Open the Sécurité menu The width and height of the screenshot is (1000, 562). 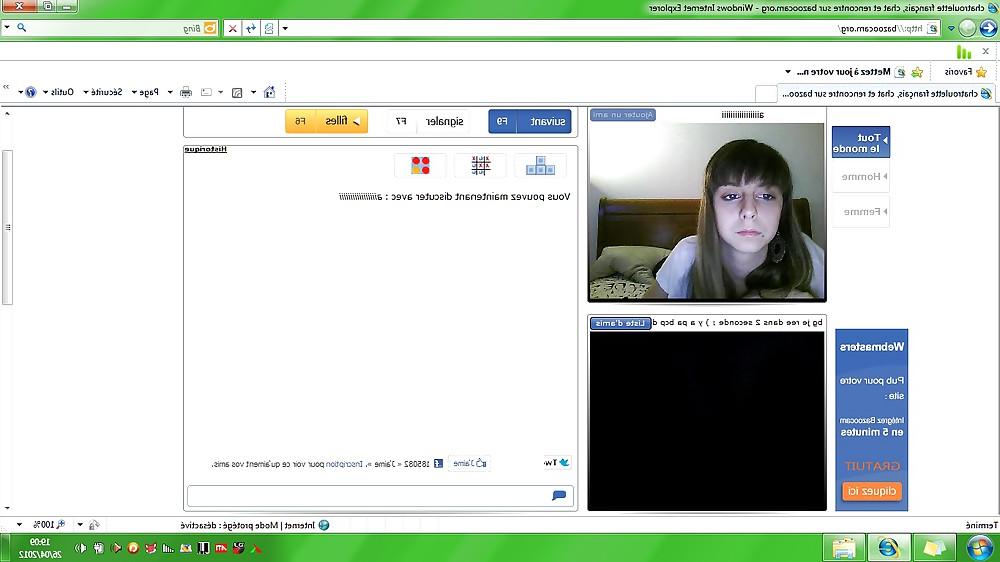coord(103,92)
